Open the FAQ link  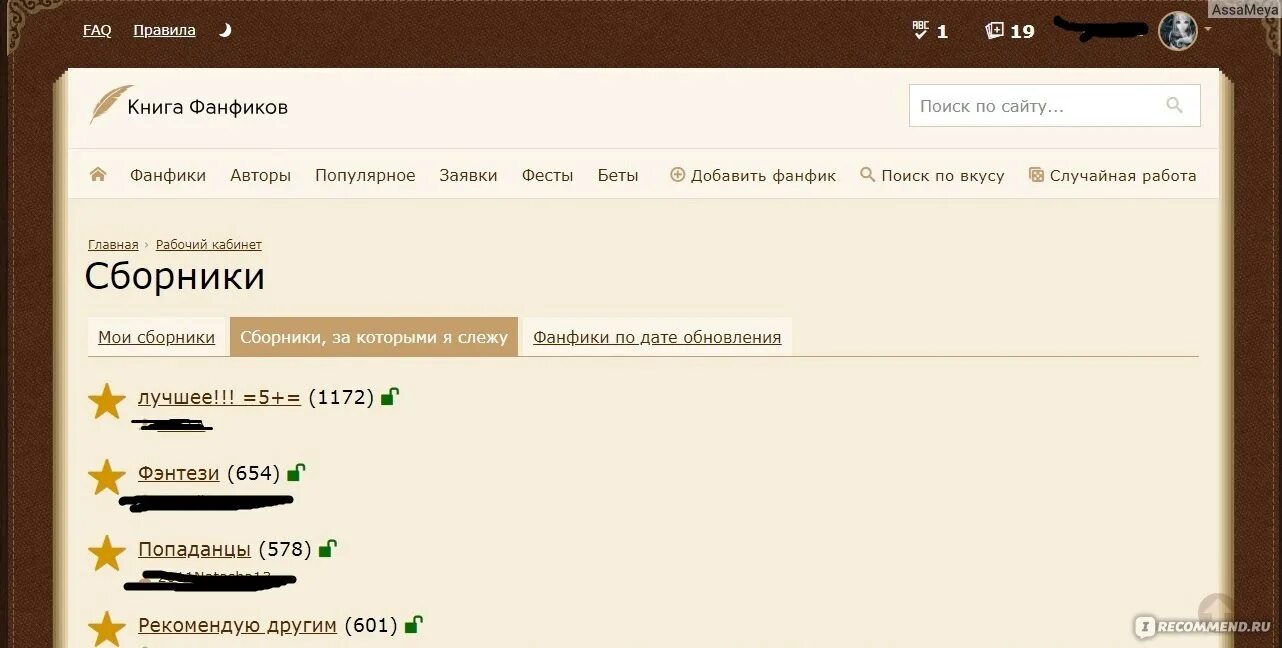[x=97, y=30]
